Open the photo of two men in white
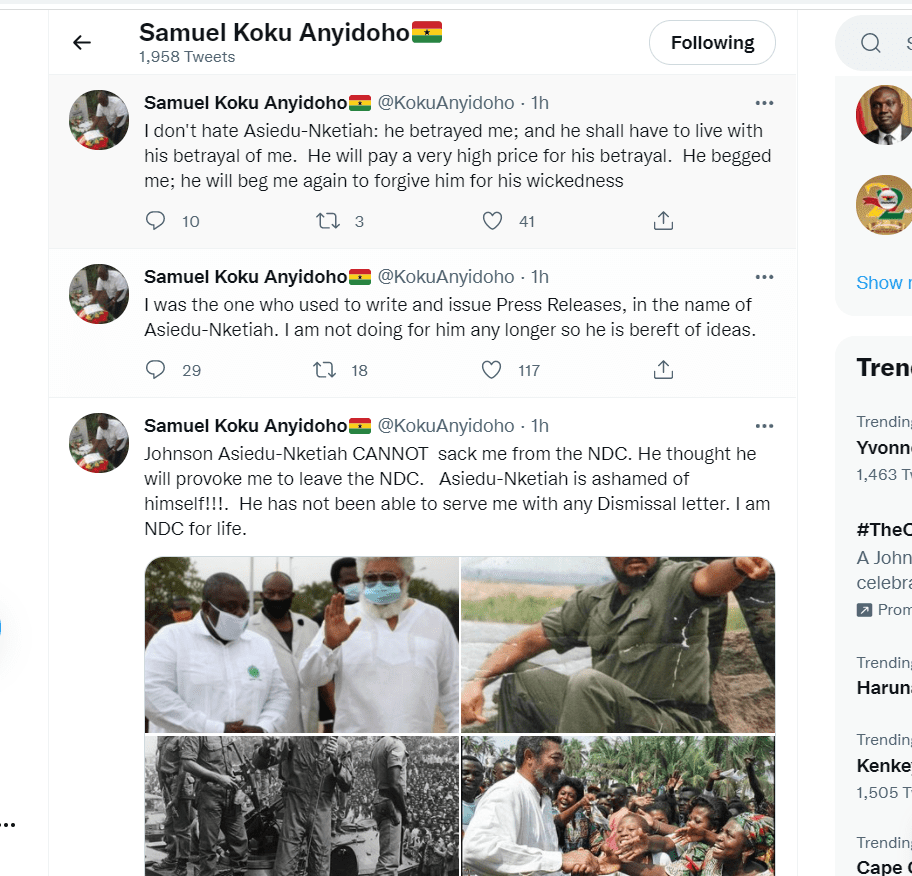 (x=301, y=645)
